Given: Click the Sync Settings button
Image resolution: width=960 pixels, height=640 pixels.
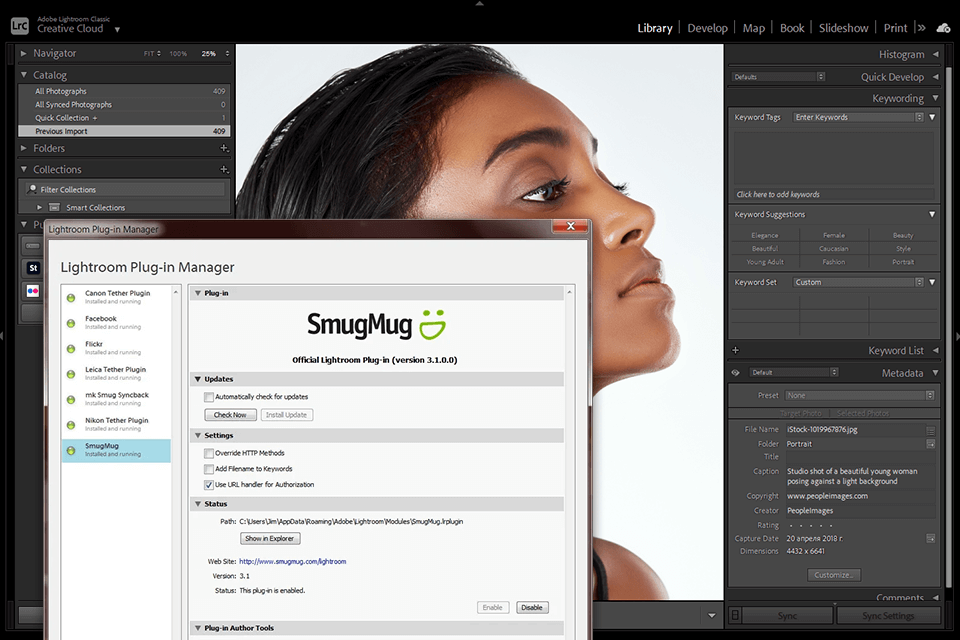Looking at the screenshot, I should tap(888, 616).
